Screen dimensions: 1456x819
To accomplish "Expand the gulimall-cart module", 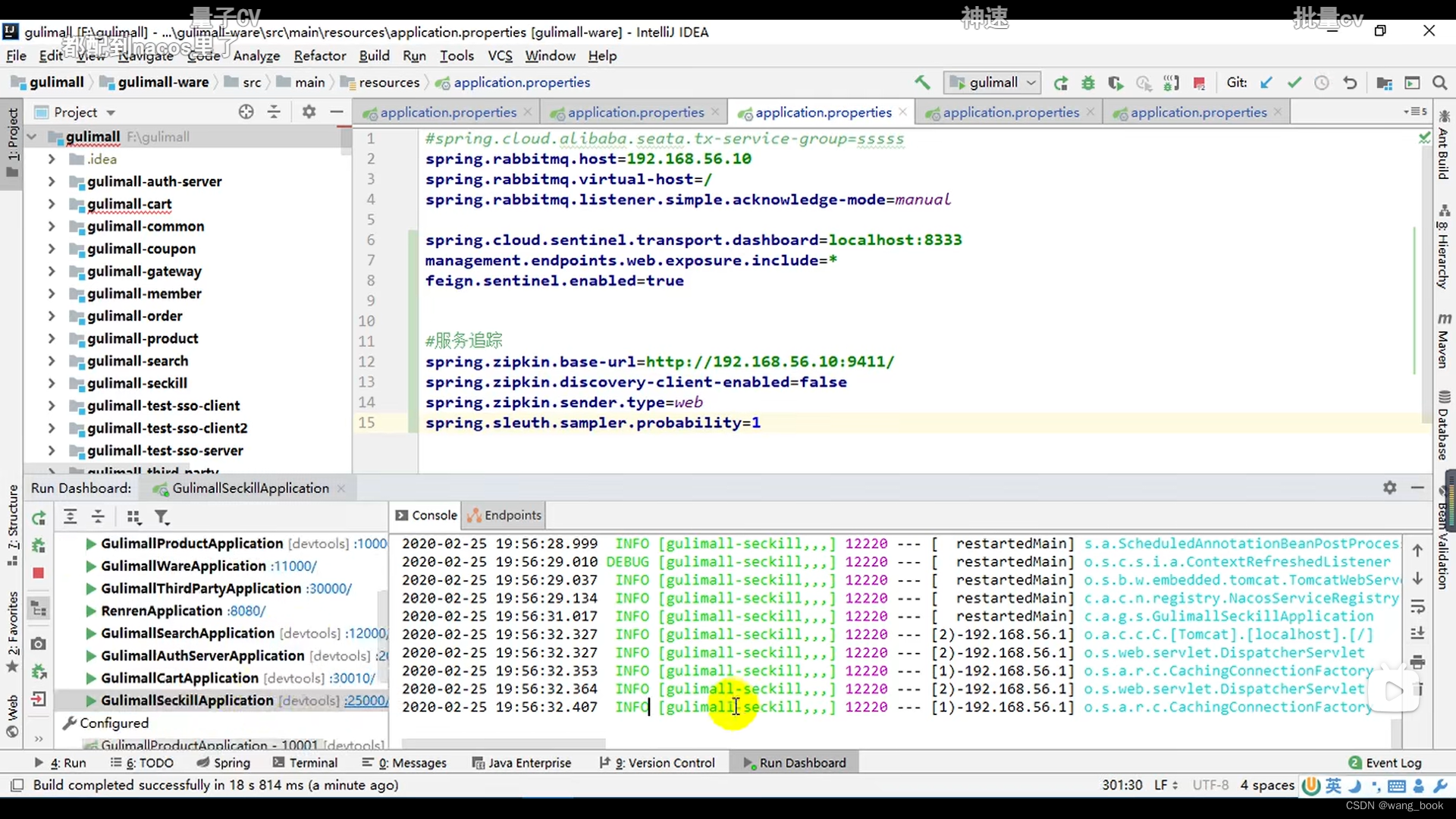I will point(52,204).
